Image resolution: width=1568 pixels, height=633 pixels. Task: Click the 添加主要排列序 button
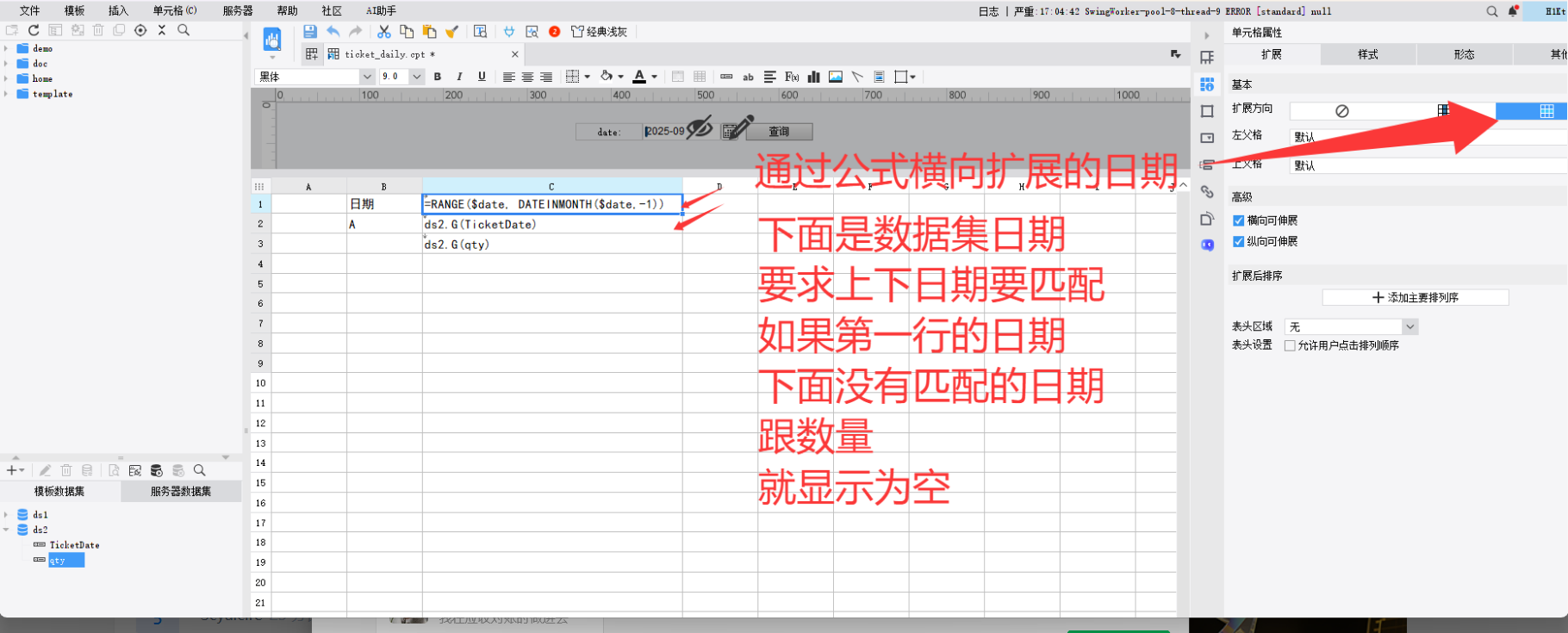[x=1415, y=298]
